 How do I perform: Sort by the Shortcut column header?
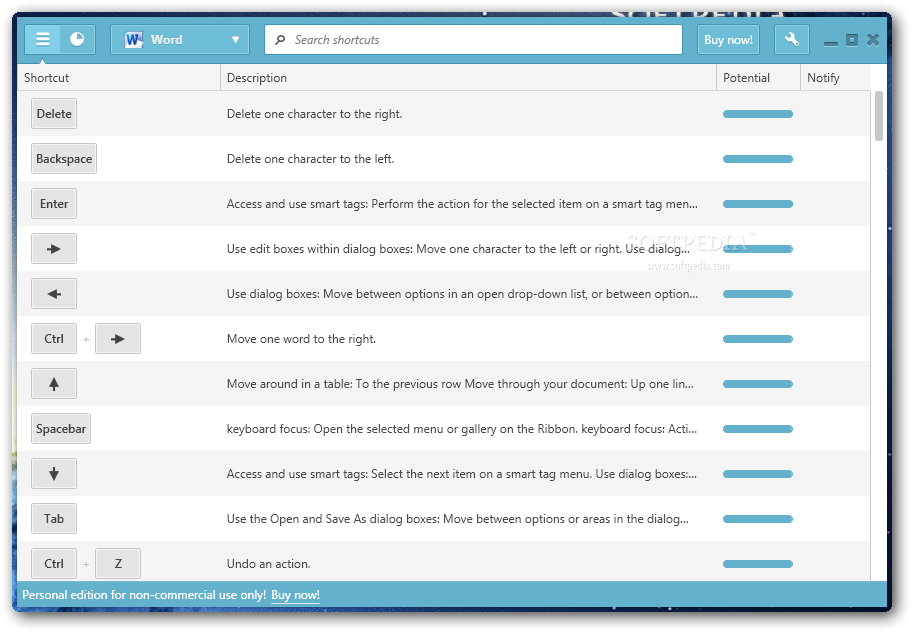tap(119, 78)
